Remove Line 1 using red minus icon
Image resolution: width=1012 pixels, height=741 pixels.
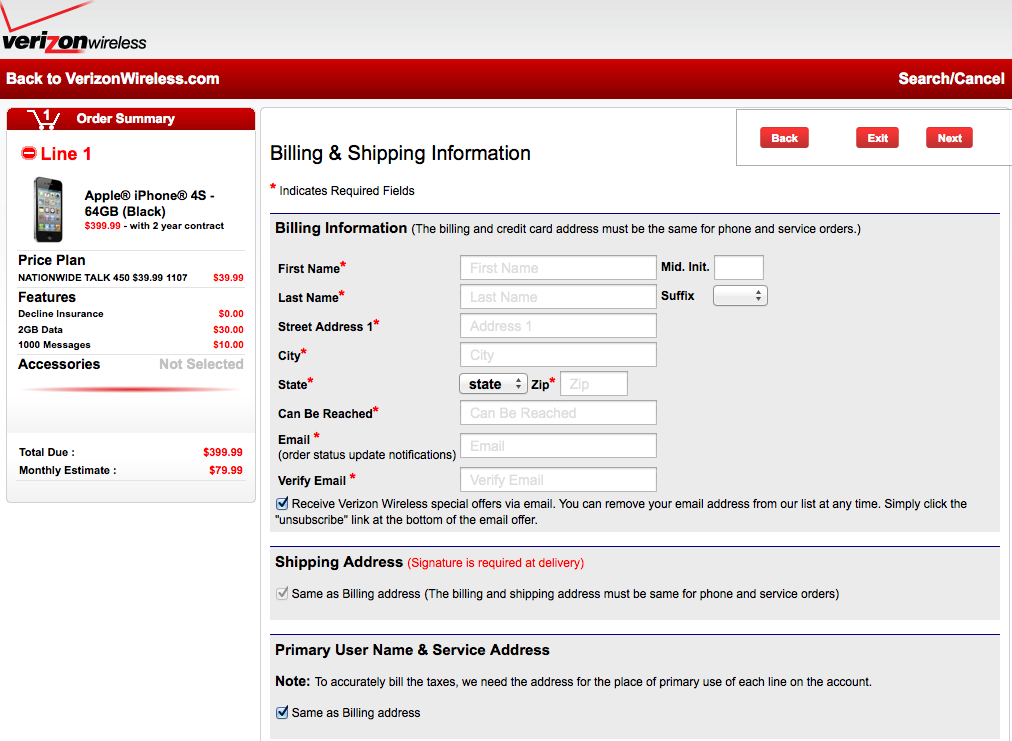click(29, 153)
